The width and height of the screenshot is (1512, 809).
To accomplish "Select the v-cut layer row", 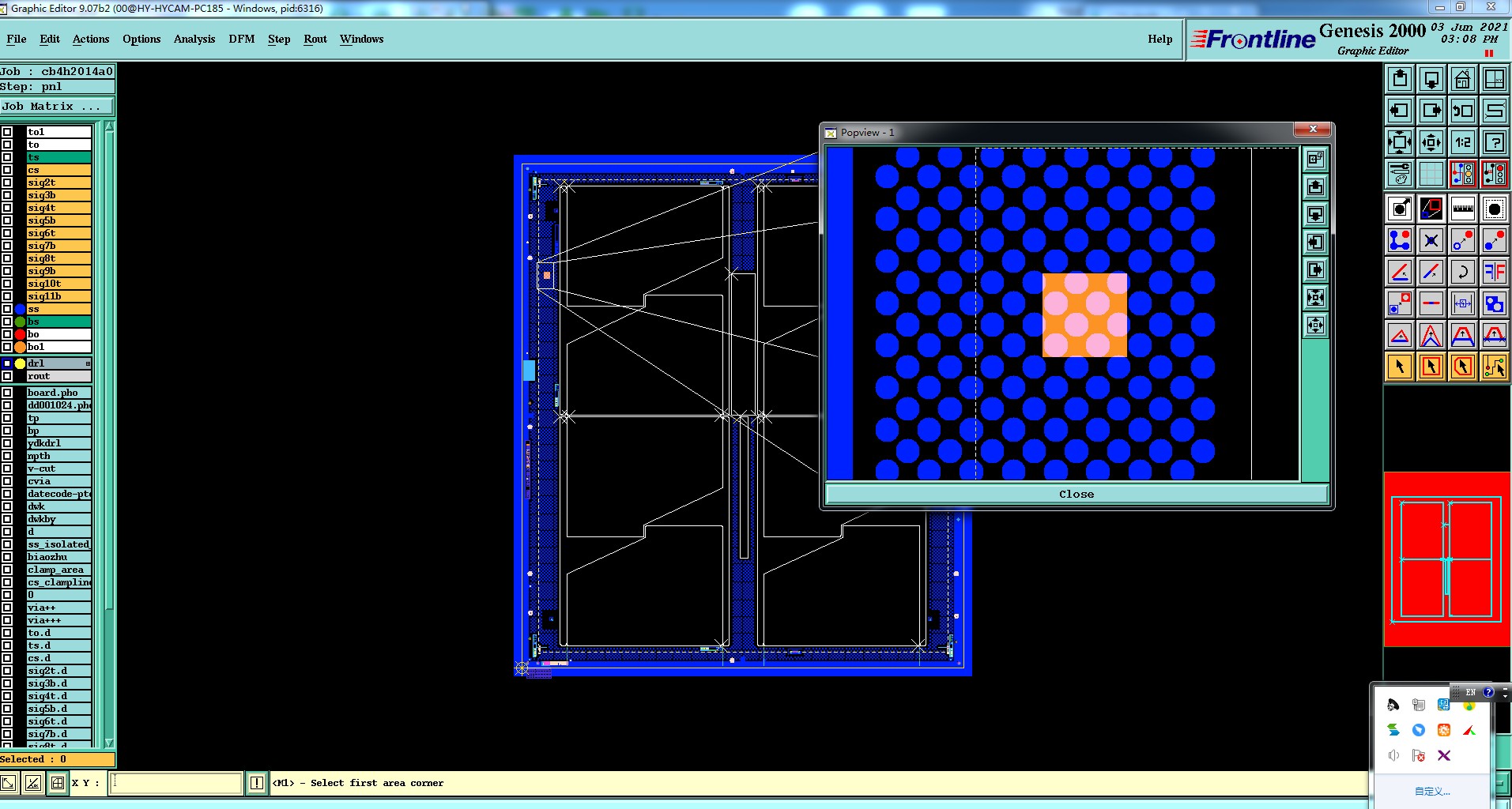I will point(59,468).
